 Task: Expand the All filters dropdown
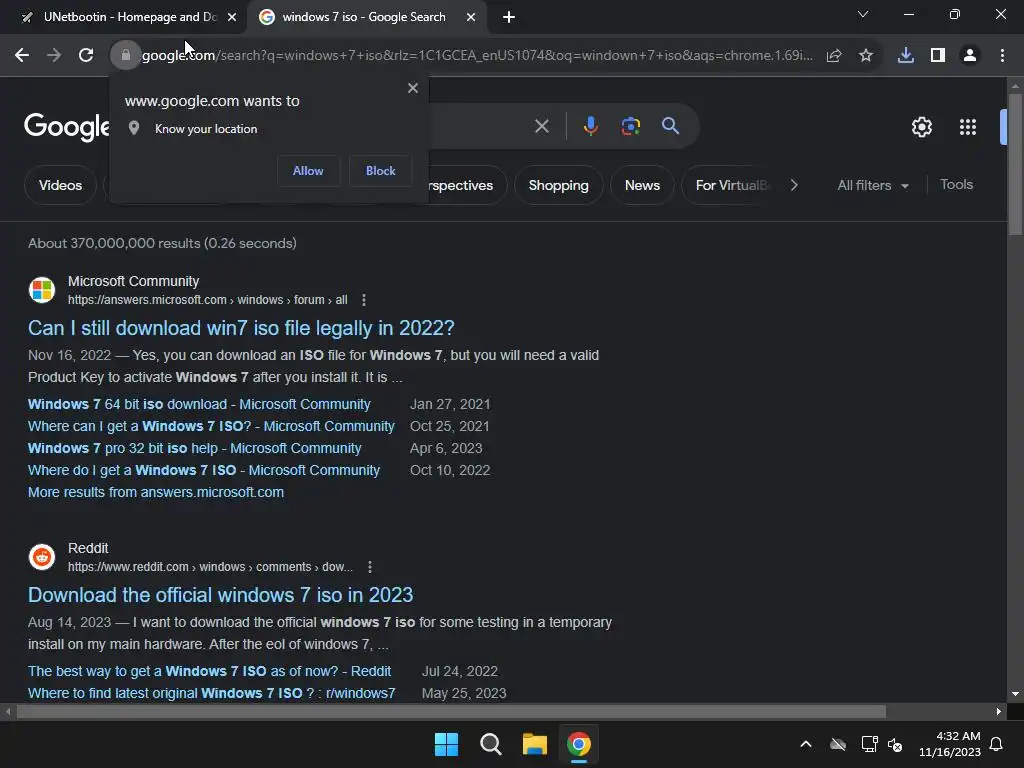pyautogui.click(x=872, y=185)
